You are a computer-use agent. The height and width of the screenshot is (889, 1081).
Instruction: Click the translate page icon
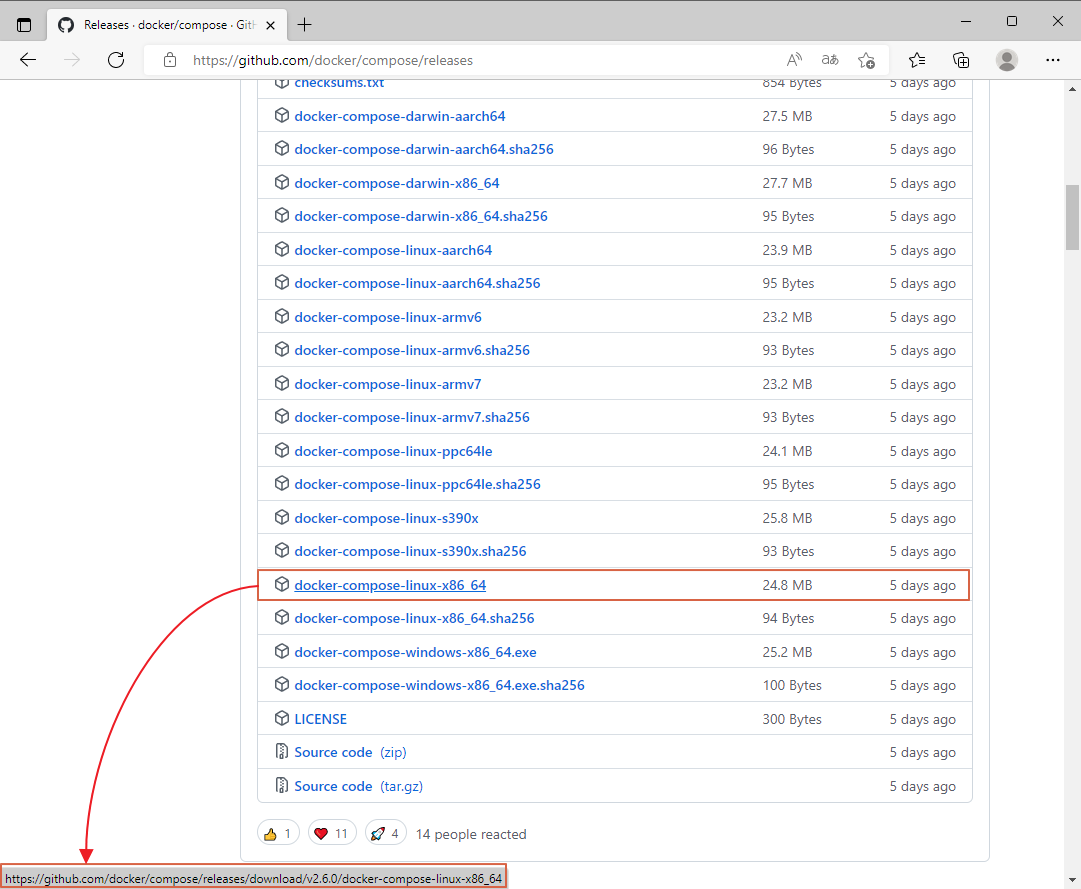point(830,60)
